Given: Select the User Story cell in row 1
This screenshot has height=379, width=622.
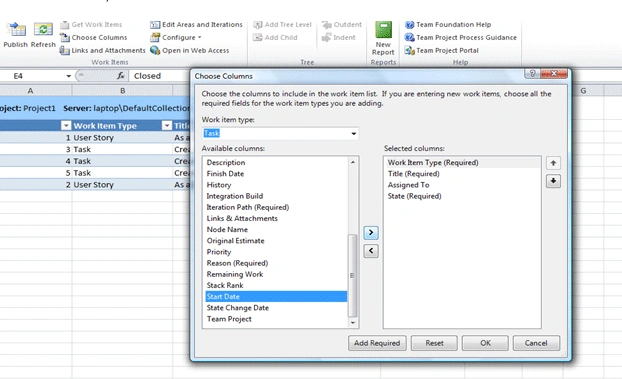Looking at the screenshot, I should coord(123,138).
